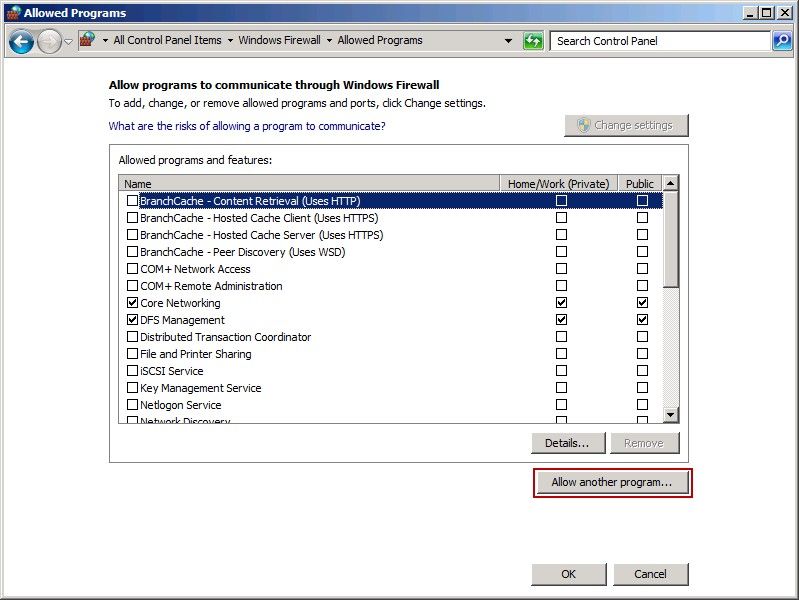This screenshot has width=799, height=600.
Task: Expand dropdown before All Control Panel Items
Action: pyautogui.click(x=105, y=40)
